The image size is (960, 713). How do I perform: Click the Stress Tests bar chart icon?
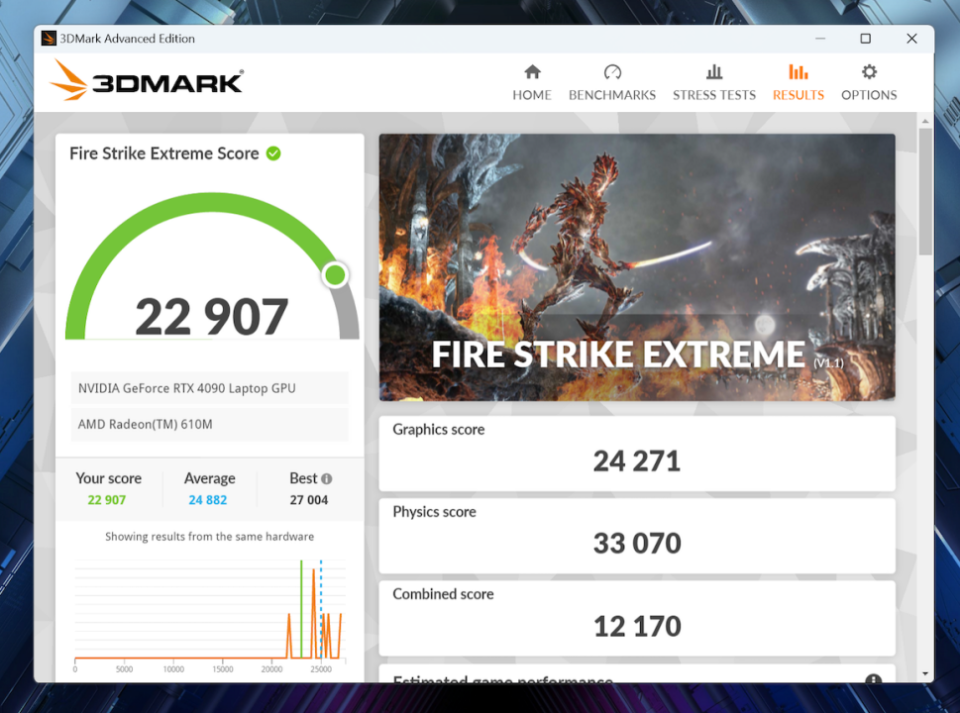[x=714, y=72]
